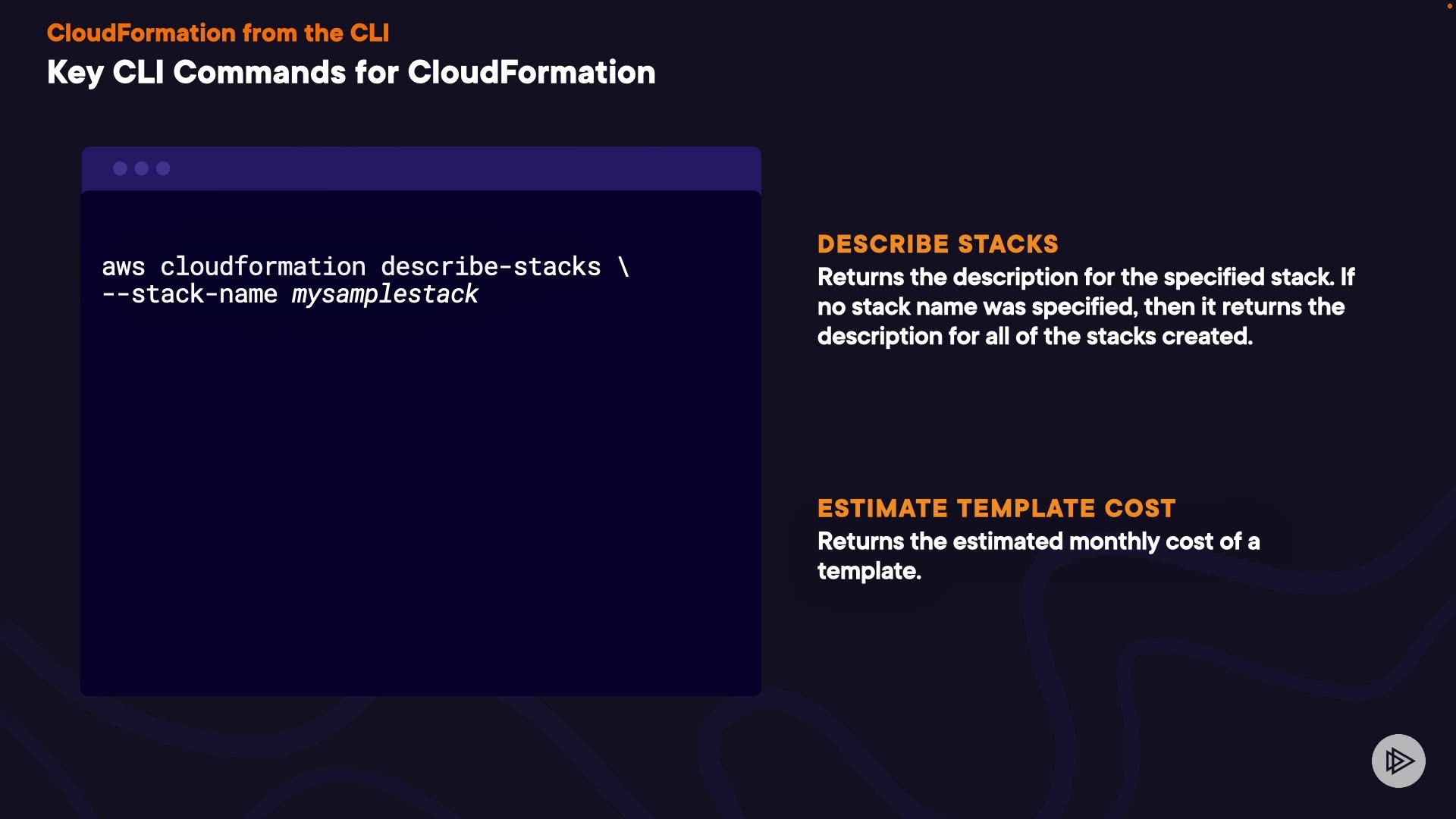This screenshot has width=1456, height=819.
Task: Click the word 'aws' in the terminal
Action: [123, 267]
